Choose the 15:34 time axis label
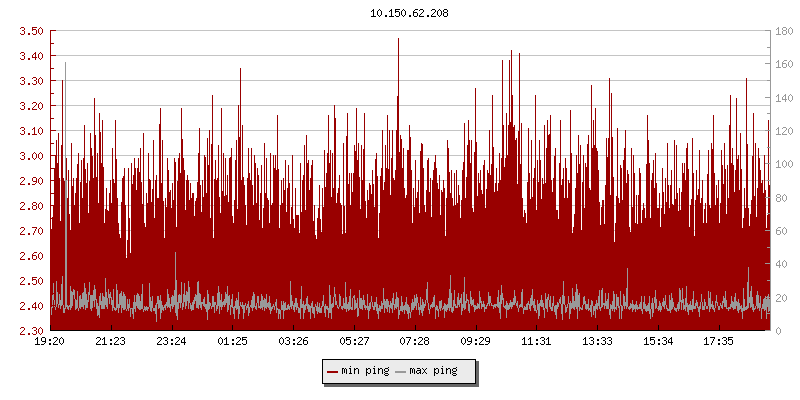The width and height of the screenshot is (800, 400). tap(658, 342)
